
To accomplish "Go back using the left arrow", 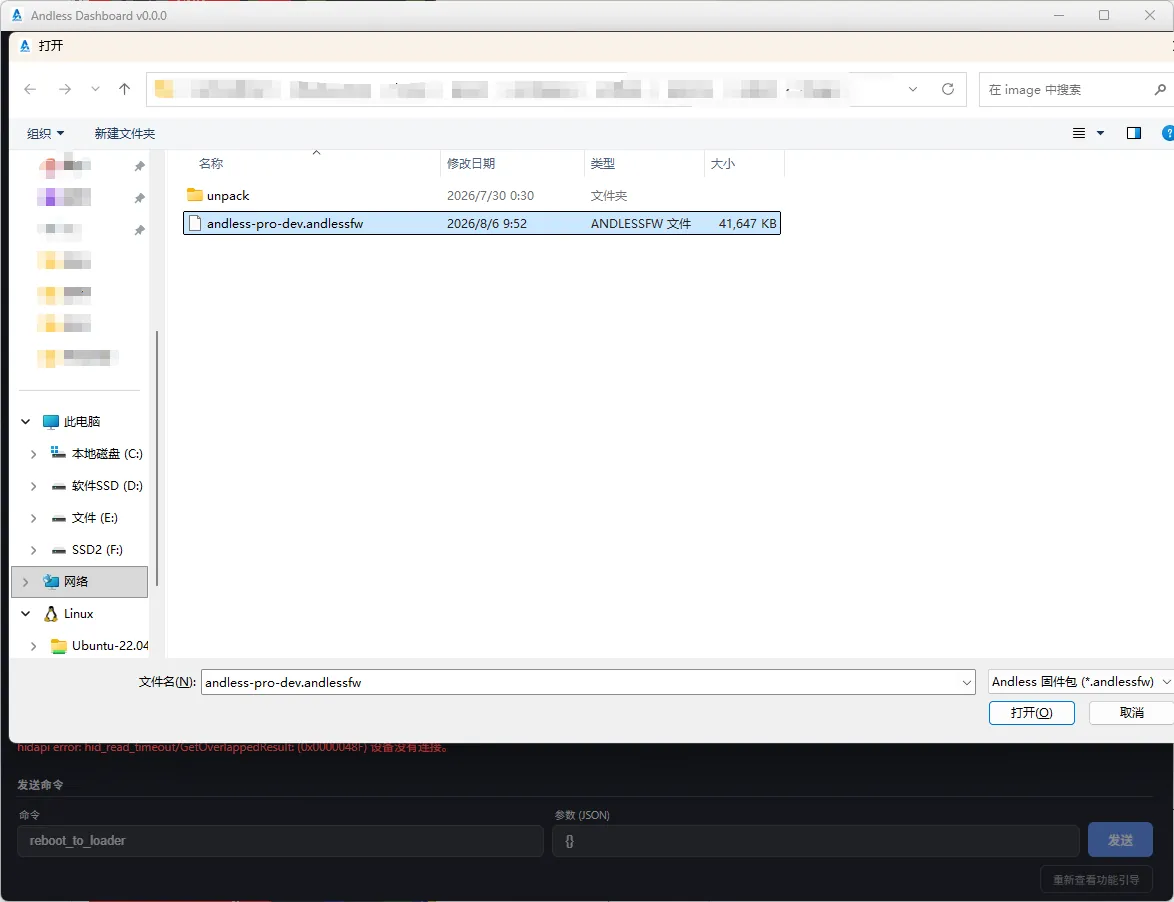I will [30, 89].
